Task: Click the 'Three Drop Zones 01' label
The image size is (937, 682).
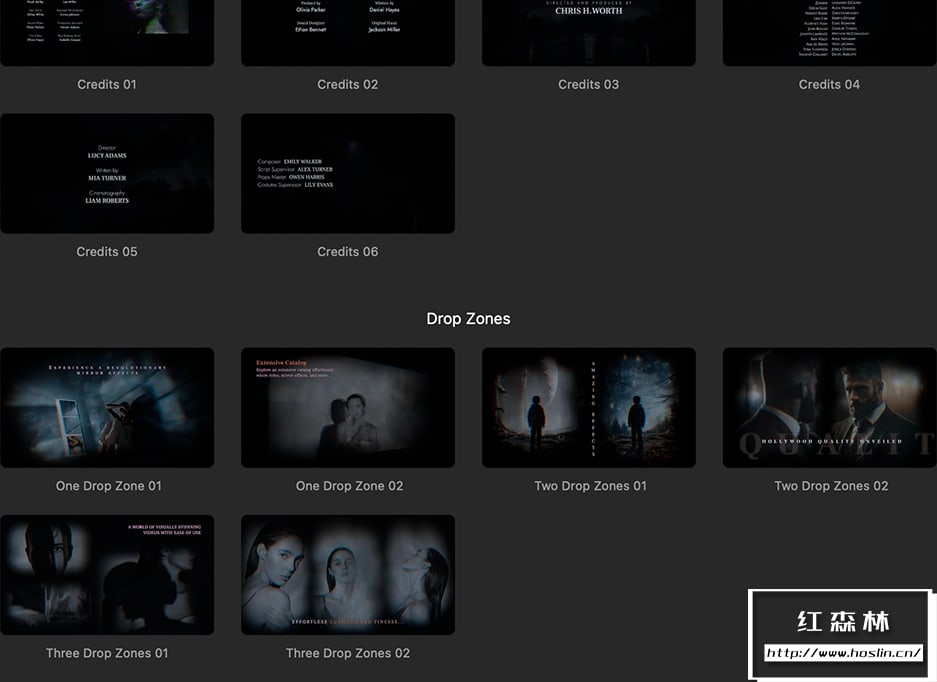Action: point(107,653)
